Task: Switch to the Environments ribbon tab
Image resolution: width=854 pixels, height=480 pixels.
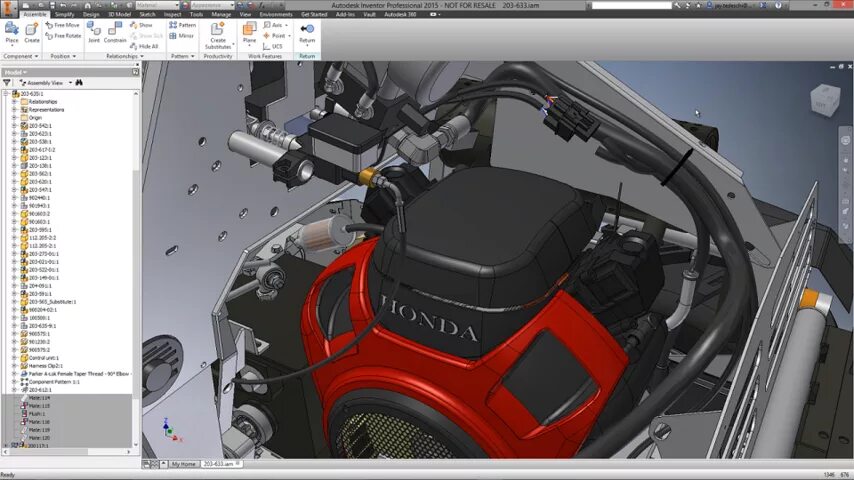Action: pyautogui.click(x=276, y=15)
